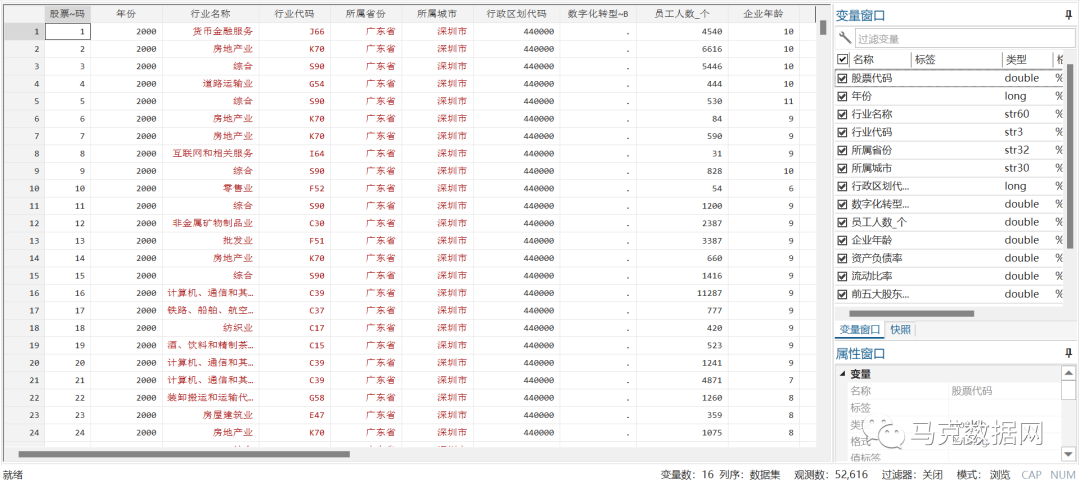Select row number 12 header
1080x481 pixels.
(x=23, y=223)
